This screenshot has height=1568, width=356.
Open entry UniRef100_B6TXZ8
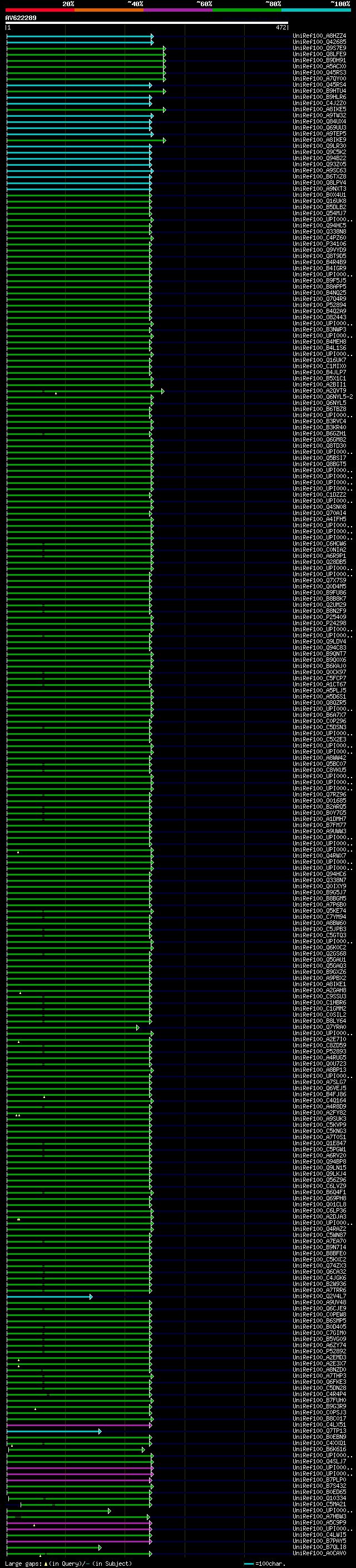(x=319, y=176)
